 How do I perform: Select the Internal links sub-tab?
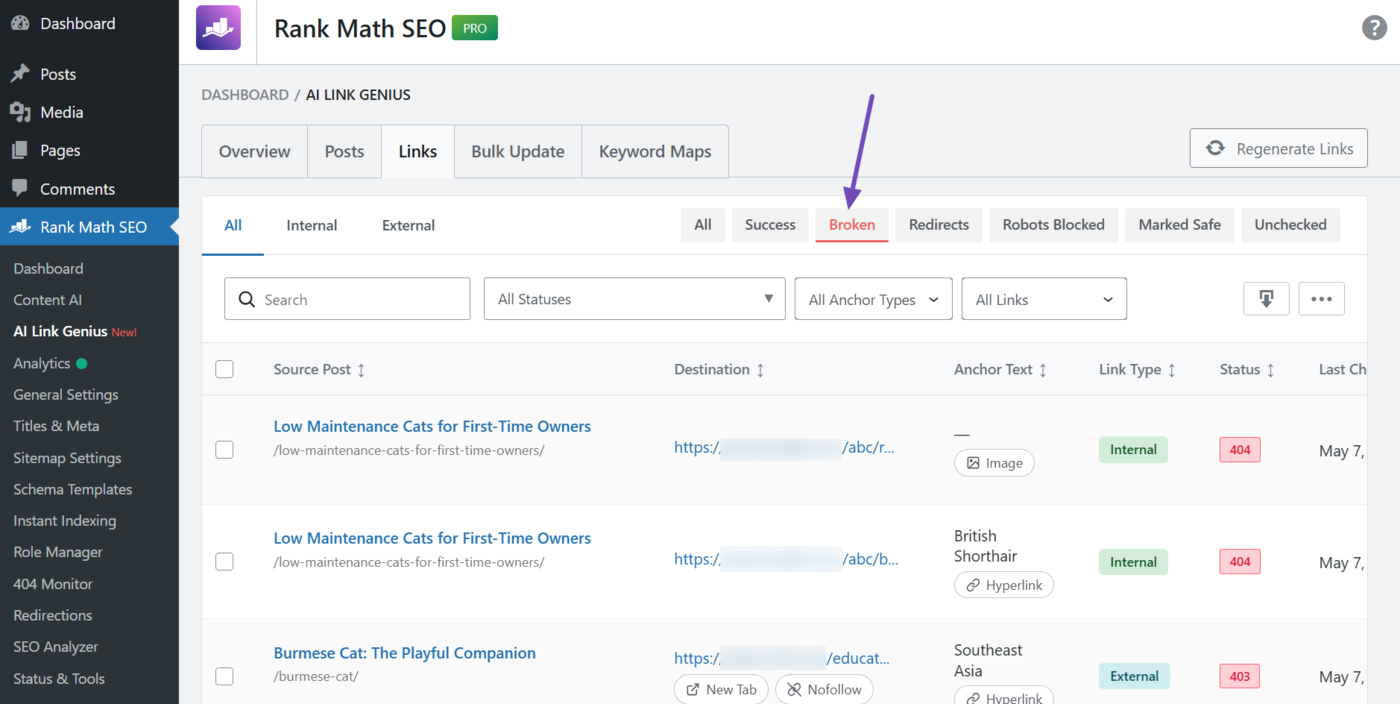click(312, 225)
